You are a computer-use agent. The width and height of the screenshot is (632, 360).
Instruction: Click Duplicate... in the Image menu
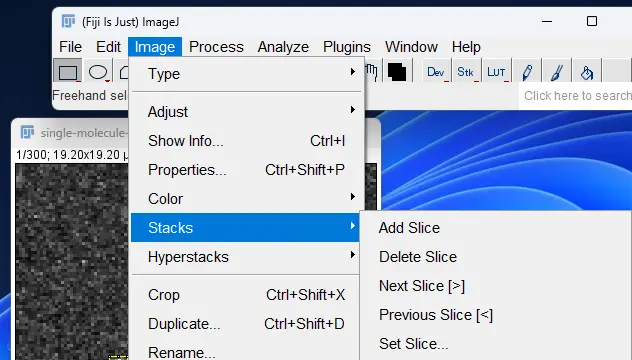click(245, 324)
